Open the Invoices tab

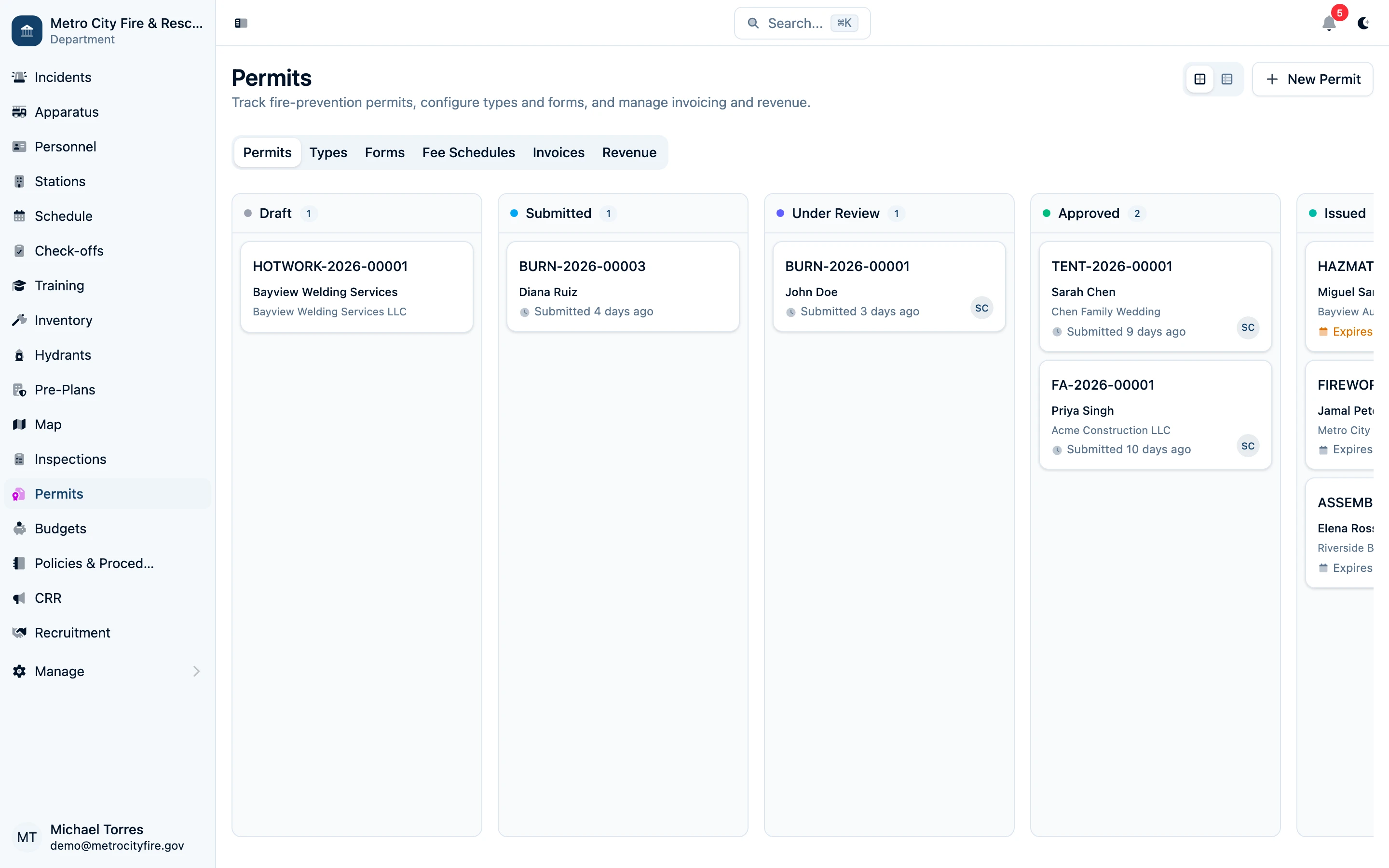558,152
